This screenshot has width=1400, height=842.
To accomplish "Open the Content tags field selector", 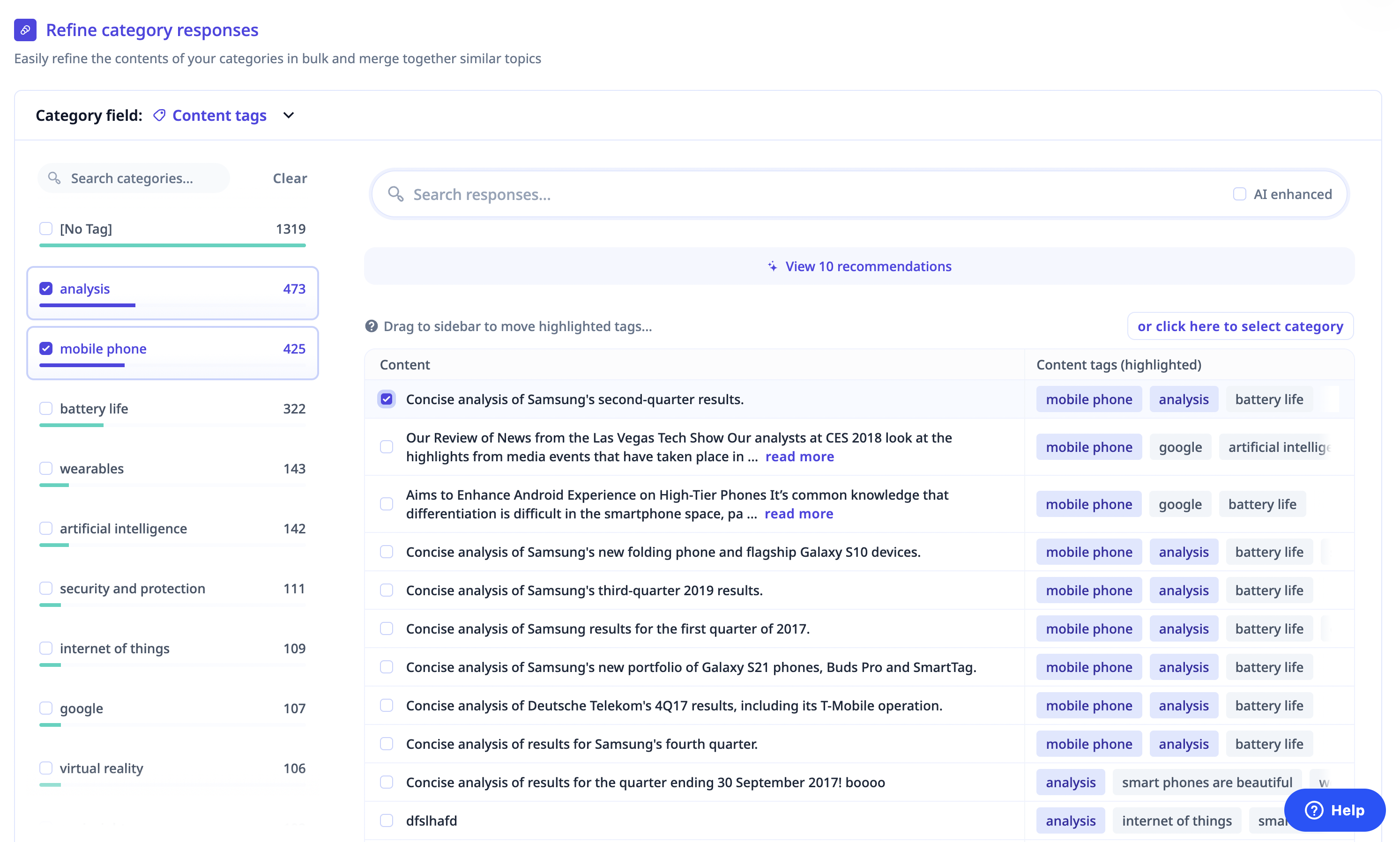I will pyautogui.click(x=219, y=115).
